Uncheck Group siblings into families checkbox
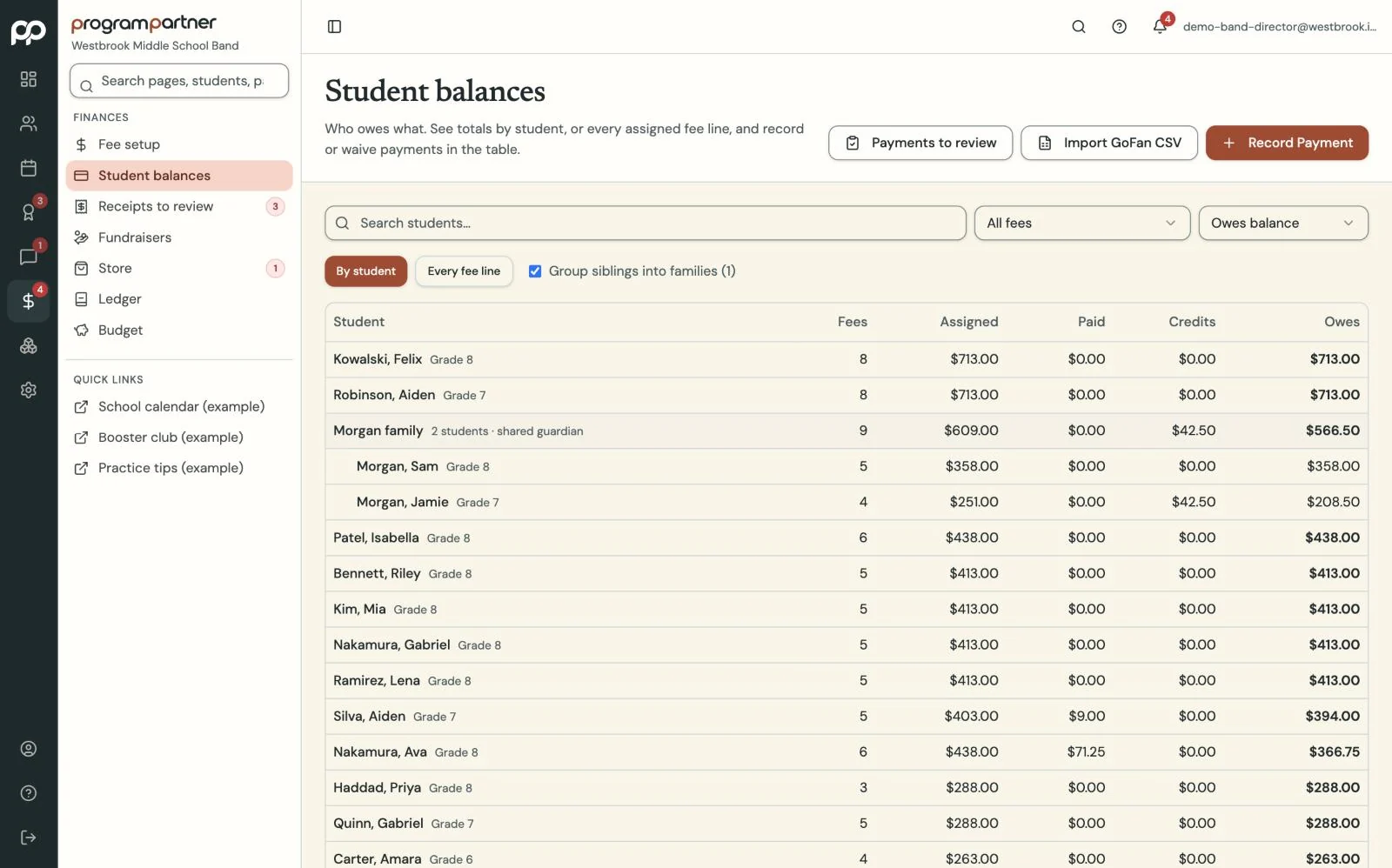The width and height of the screenshot is (1392, 868). 535,271
